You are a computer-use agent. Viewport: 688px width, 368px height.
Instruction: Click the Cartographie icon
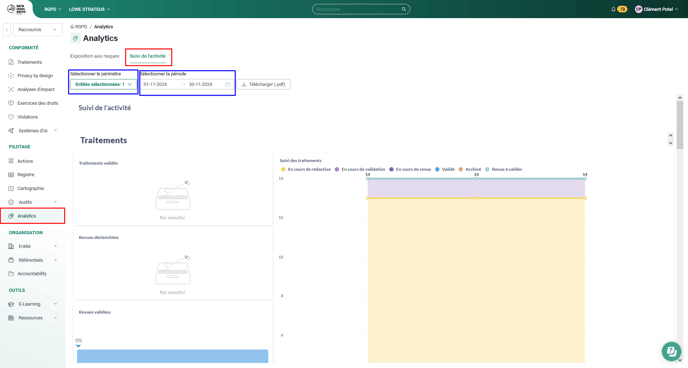tap(11, 189)
